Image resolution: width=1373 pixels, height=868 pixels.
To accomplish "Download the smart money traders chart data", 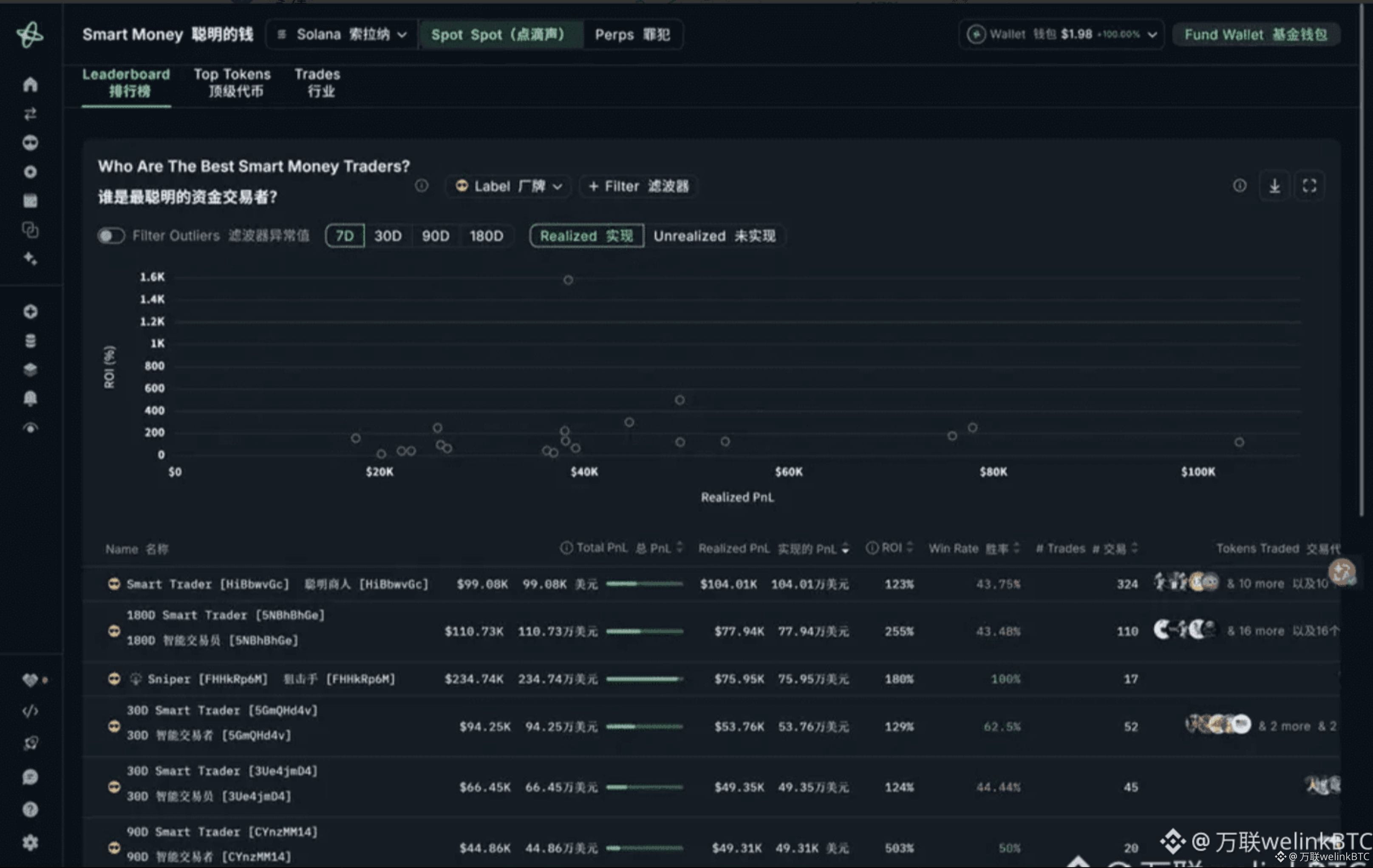I will point(1274,186).
